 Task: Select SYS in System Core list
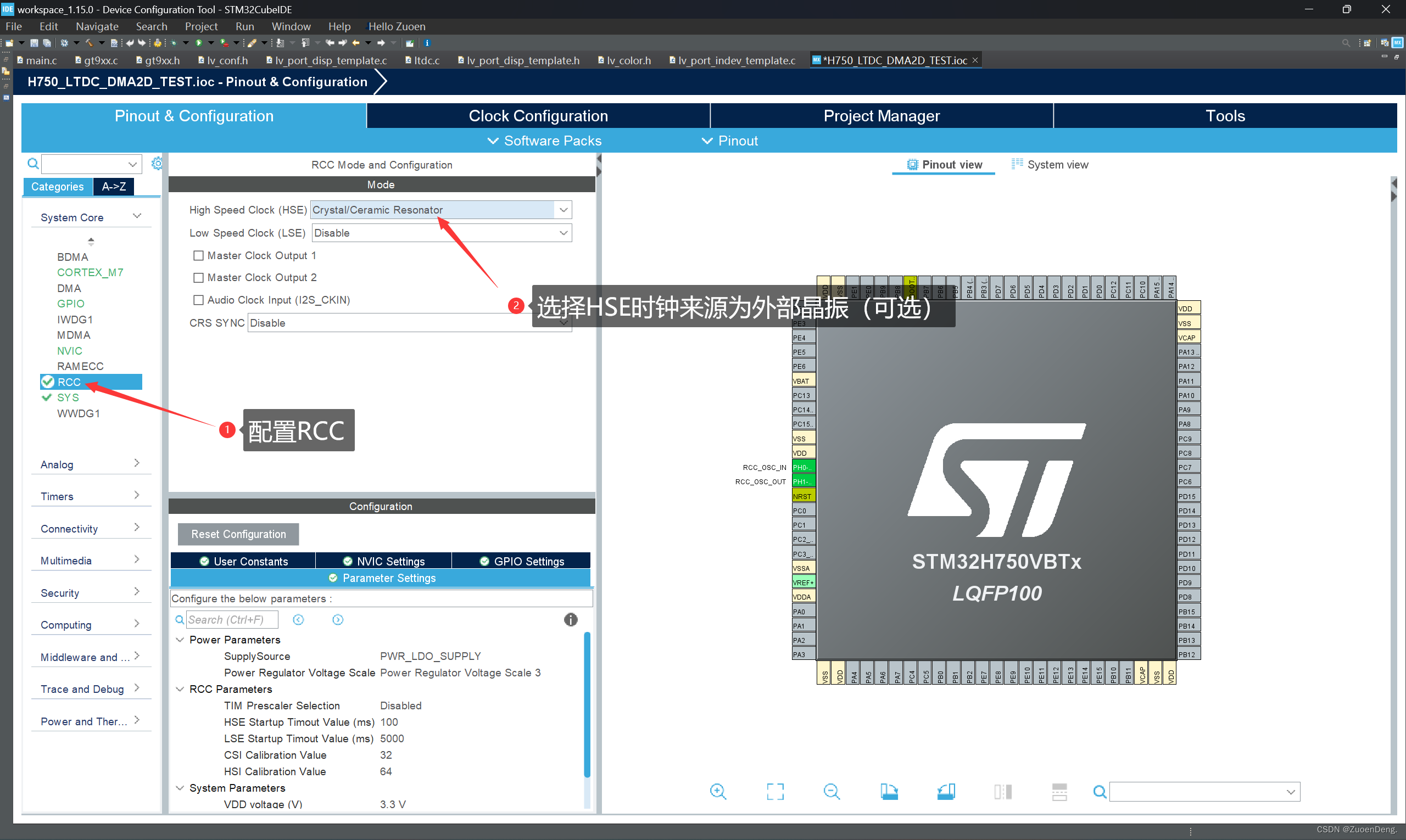(x=68, y=398)
